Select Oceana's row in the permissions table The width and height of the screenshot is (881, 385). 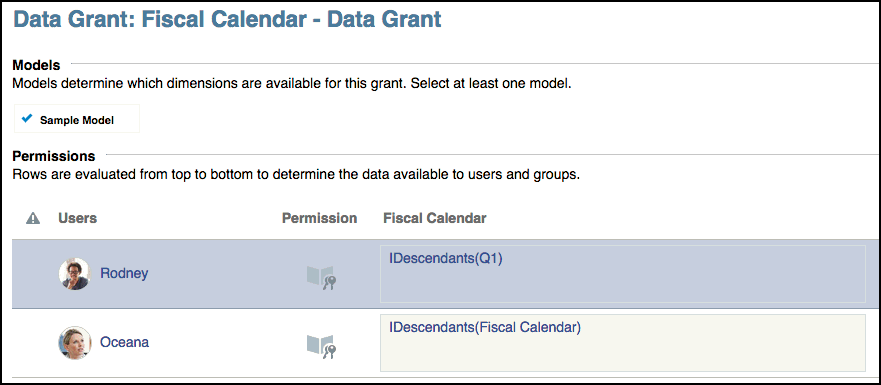pos(440,343)
